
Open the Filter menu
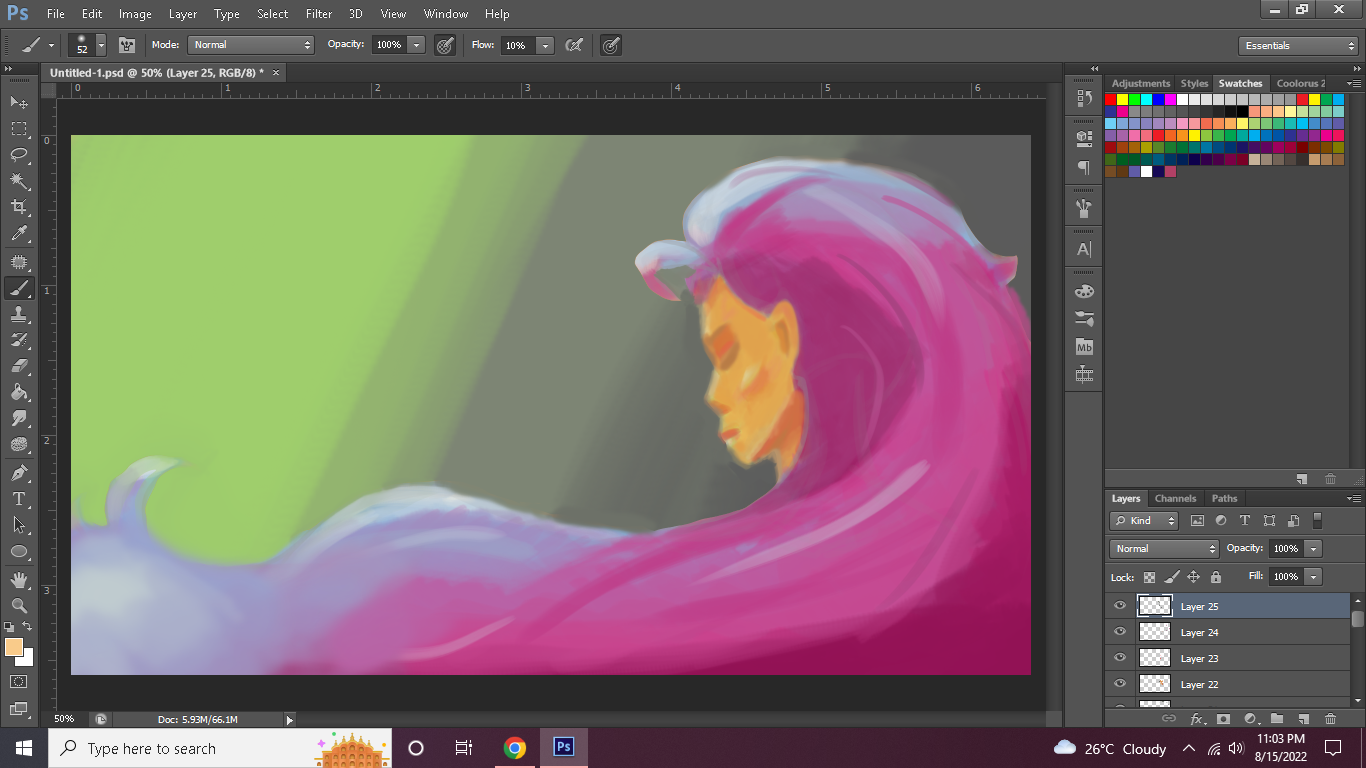coord(319,14)
